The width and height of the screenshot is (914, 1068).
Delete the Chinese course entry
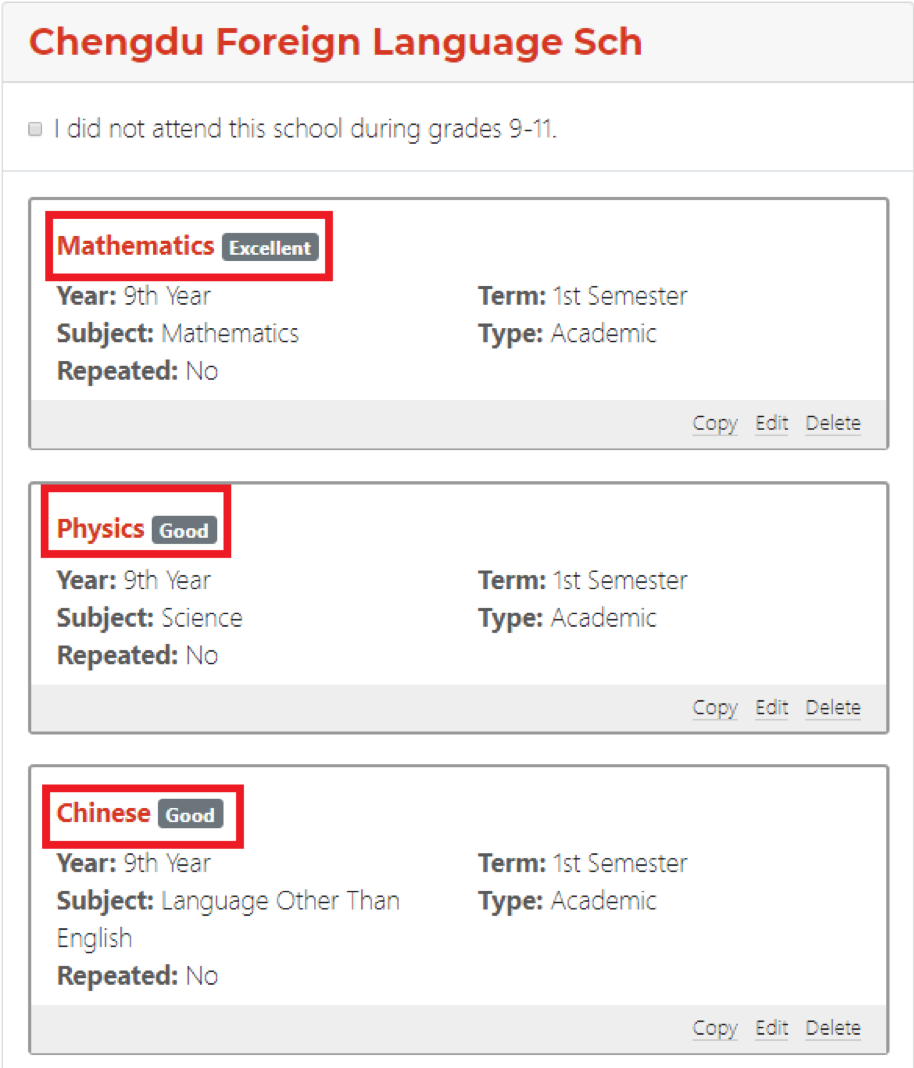[833, 1028]
